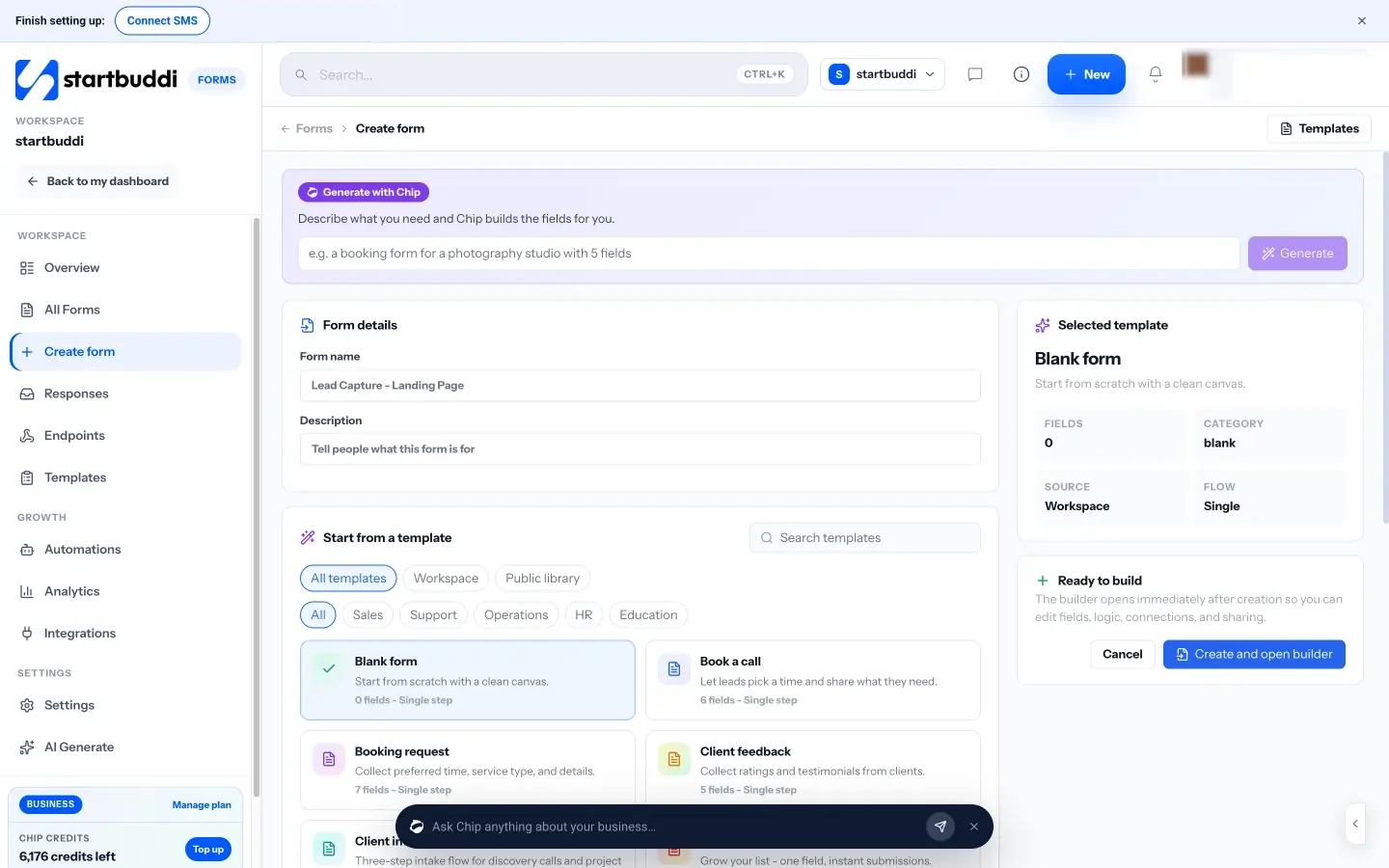Click the startbuddi logo icon
The width and height of the screenshot is (1389, 868).
click(x=37, y=80)
